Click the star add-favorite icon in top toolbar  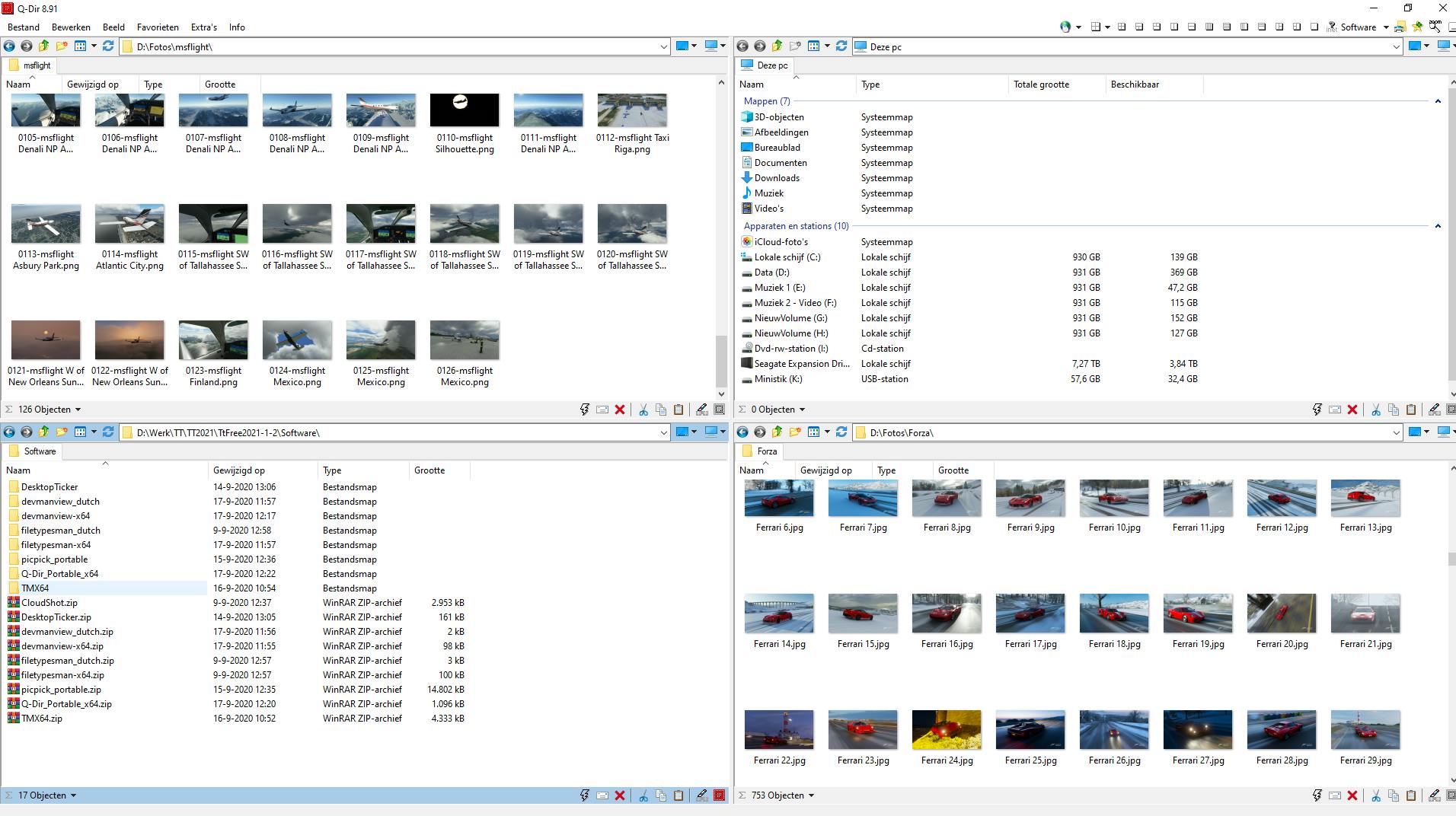[1417, 27]
